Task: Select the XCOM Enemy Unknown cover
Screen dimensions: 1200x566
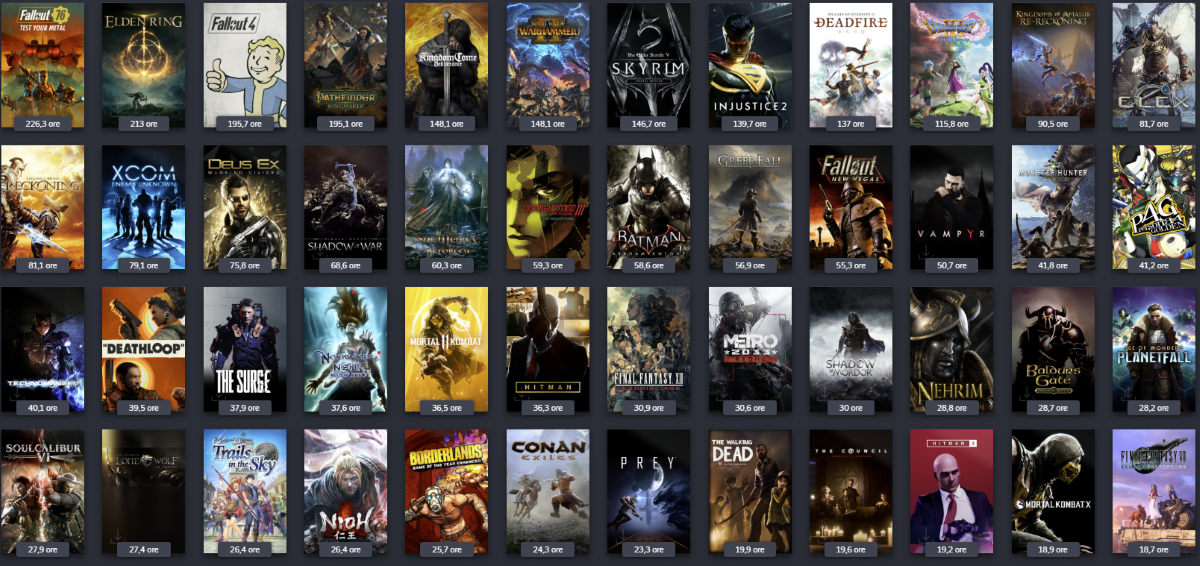Action: coord(144,208)
